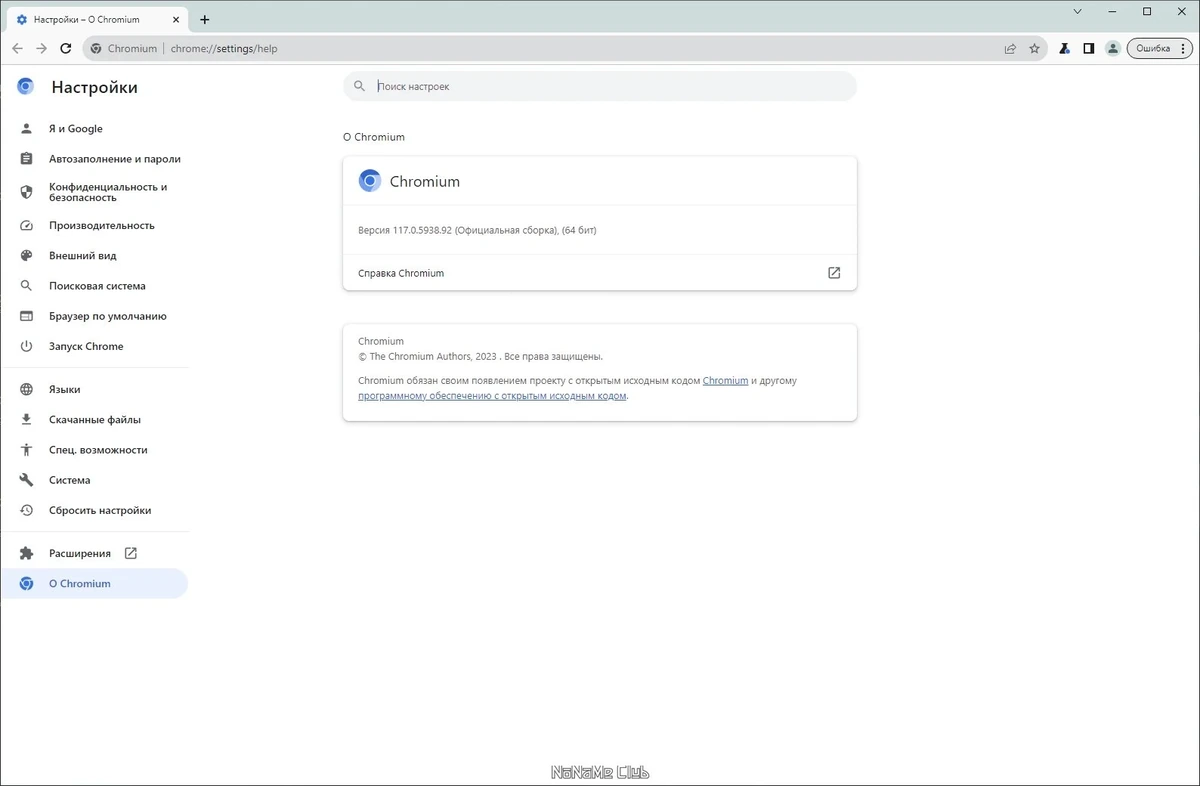
Task: Click the browser forward arrow
Action: pos(42,48)
